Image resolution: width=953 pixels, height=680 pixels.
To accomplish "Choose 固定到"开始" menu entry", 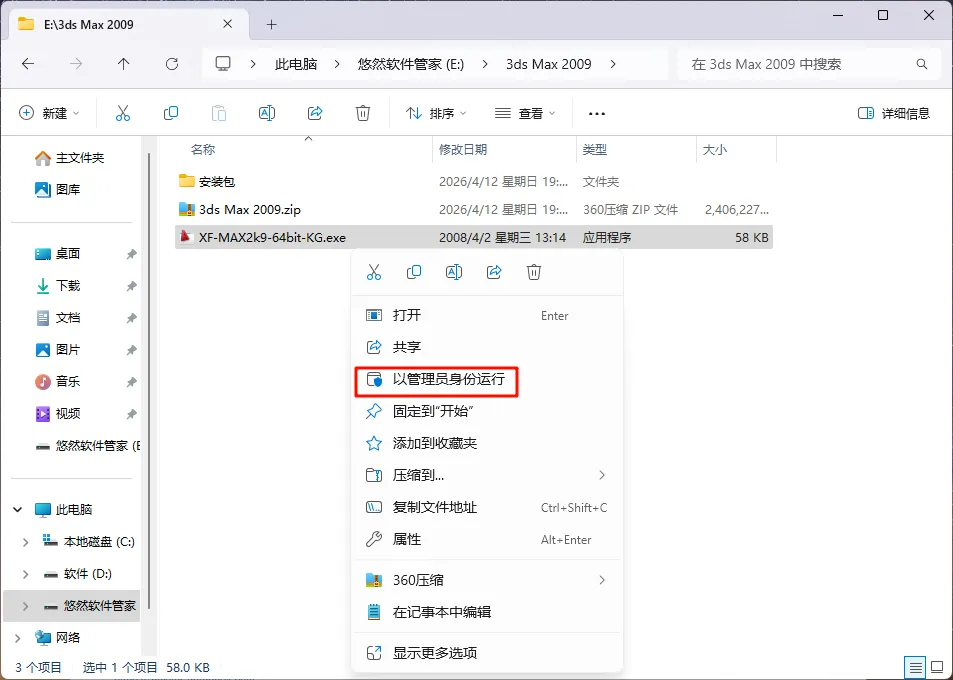I will coord(487,411).
